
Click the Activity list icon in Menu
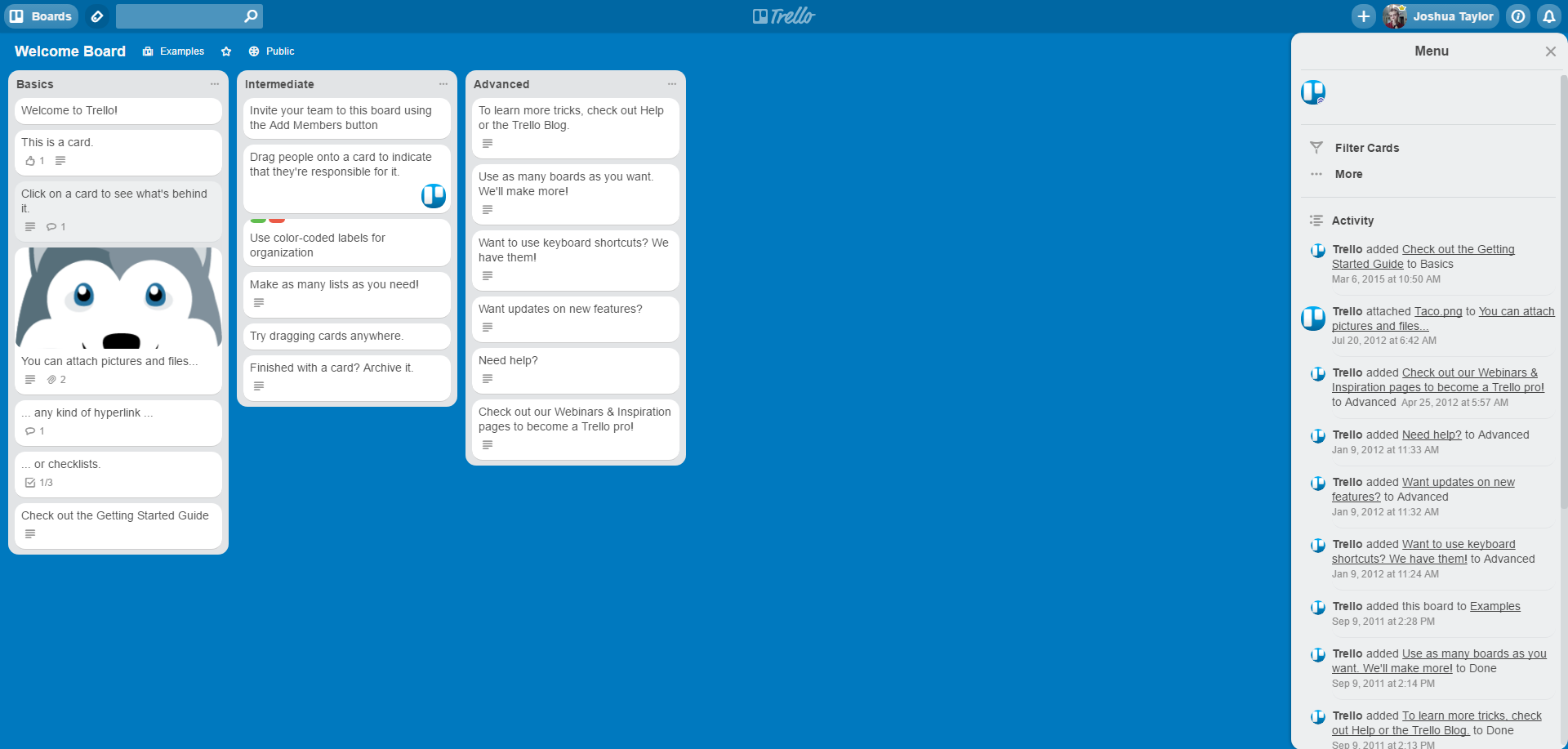[x=1316, y=221]
